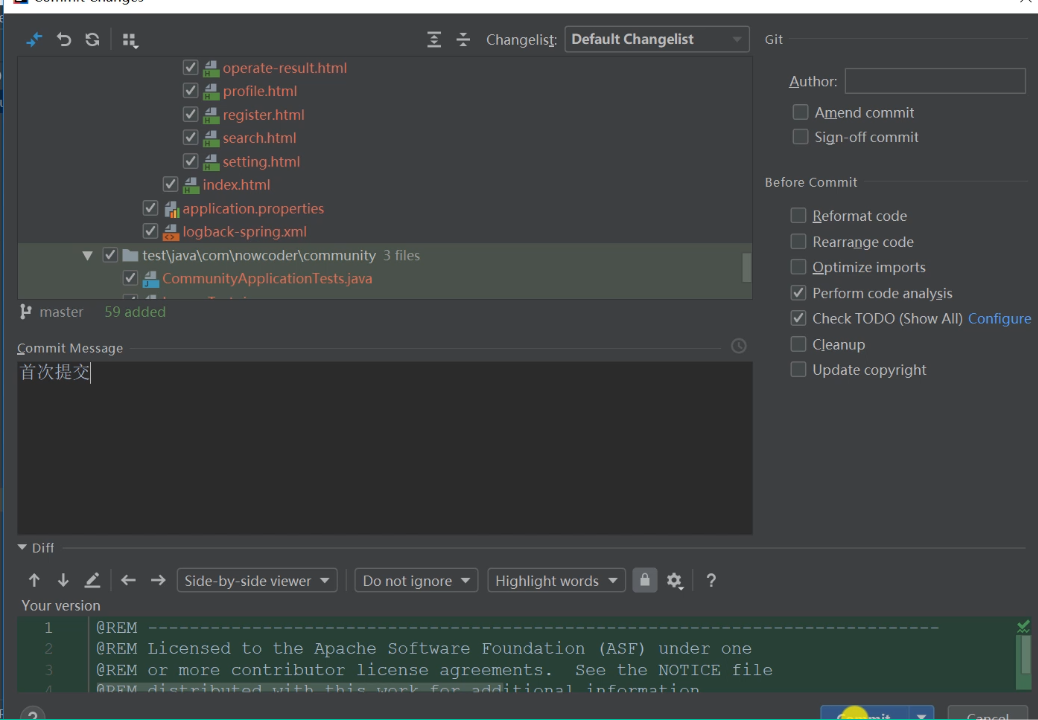Click in the Author input field
1038x720 pixels.
coord(935,81)
